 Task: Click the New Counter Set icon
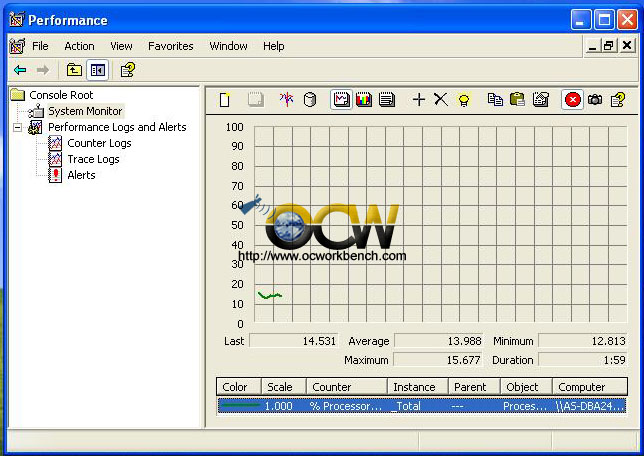click(x=225, y=100)
